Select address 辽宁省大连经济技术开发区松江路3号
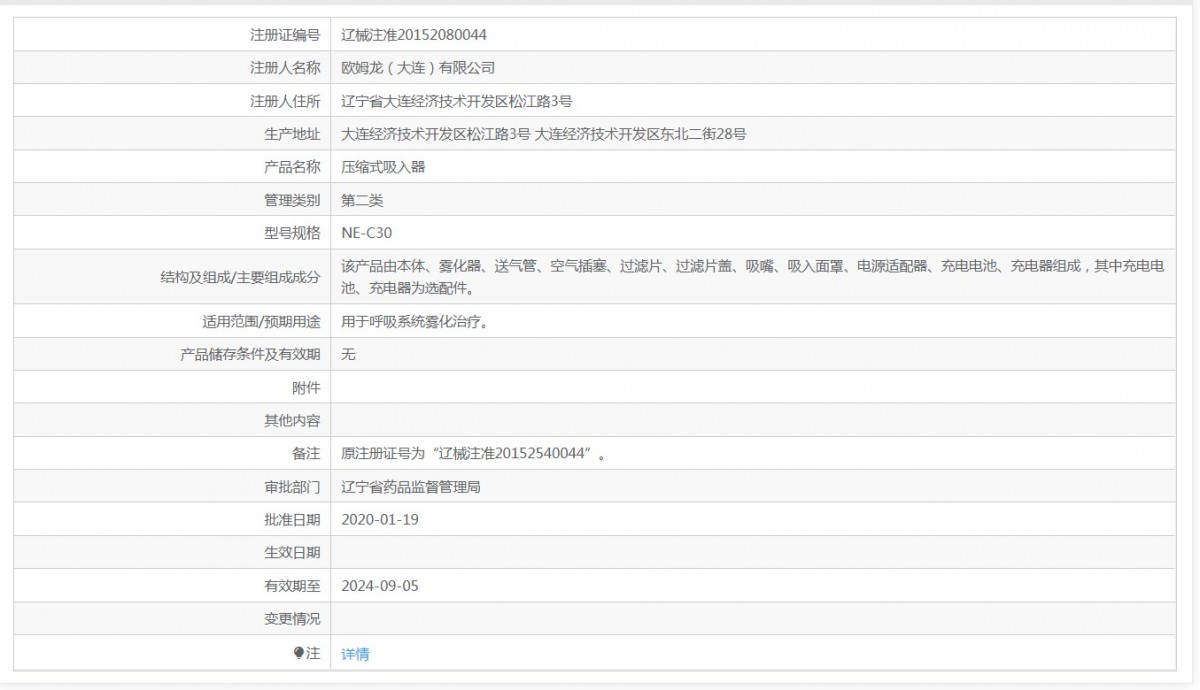Viewport: 1200px width, 690px height. 456,101
